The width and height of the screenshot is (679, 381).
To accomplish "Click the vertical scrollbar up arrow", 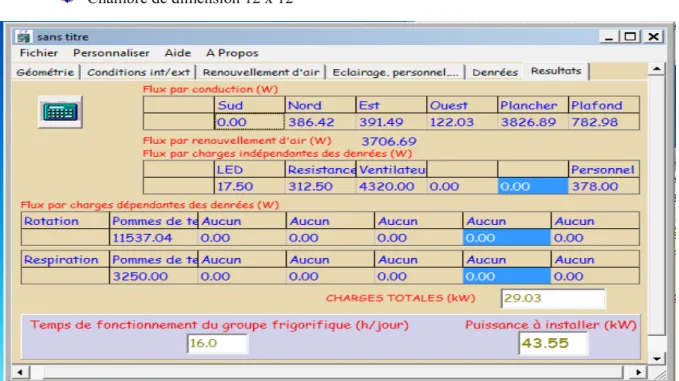I will [x=657, y=69].
